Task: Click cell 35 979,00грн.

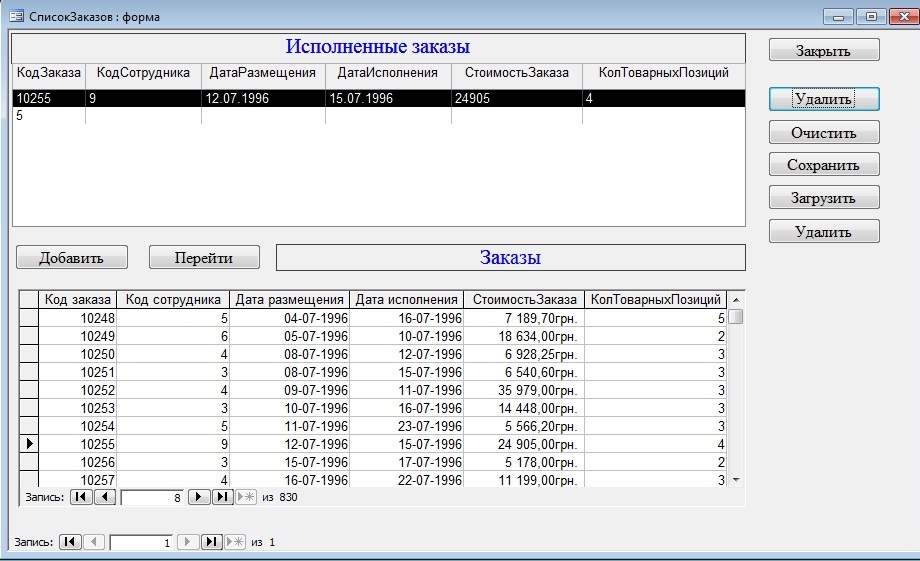Action: [525, 390]
